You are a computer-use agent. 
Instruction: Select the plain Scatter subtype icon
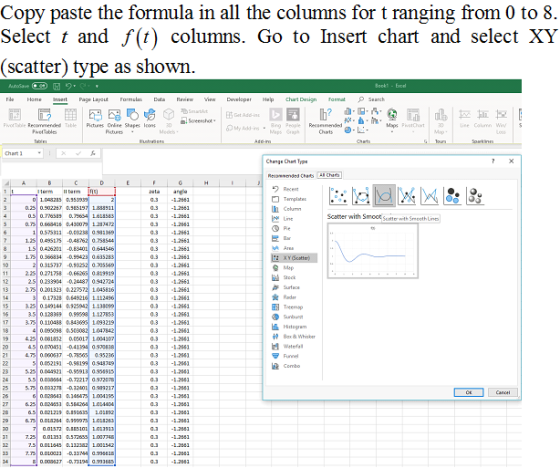click(338, 196)
